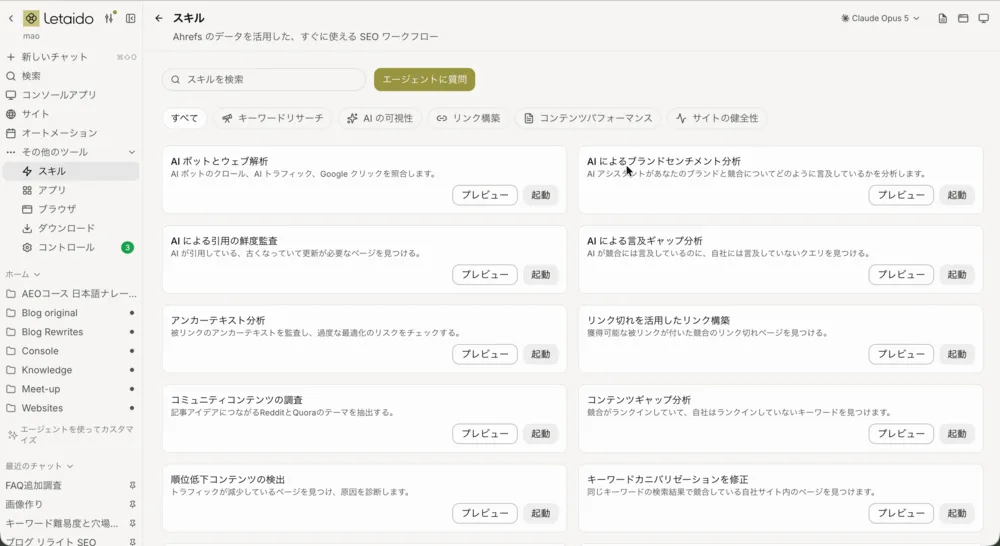The height and width of the screenshot is (546, 1000).
Task: Open the Meet-up folder
Action: 71,389
